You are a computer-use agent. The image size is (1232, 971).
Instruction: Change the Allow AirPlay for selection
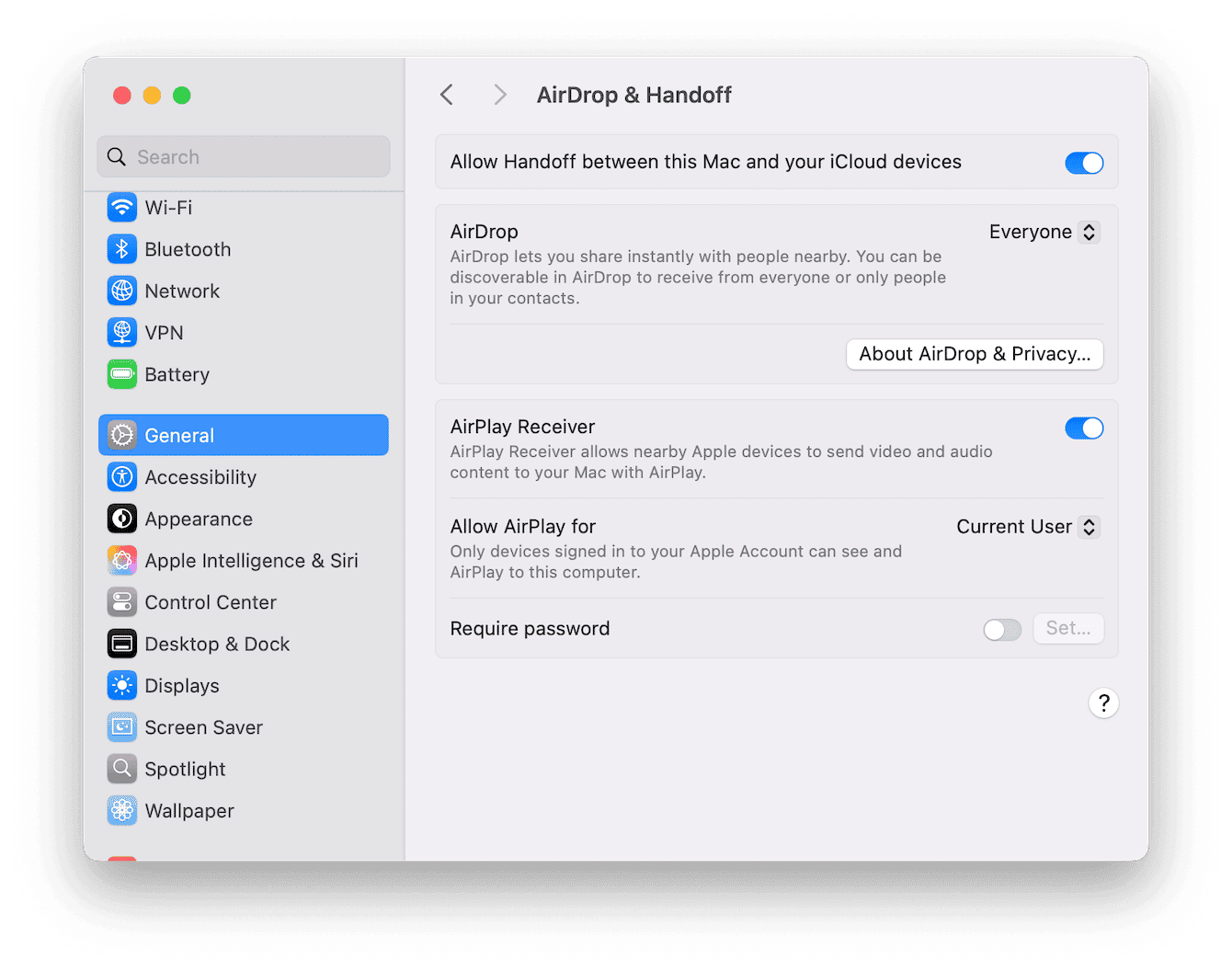[x=1027, y=527]
